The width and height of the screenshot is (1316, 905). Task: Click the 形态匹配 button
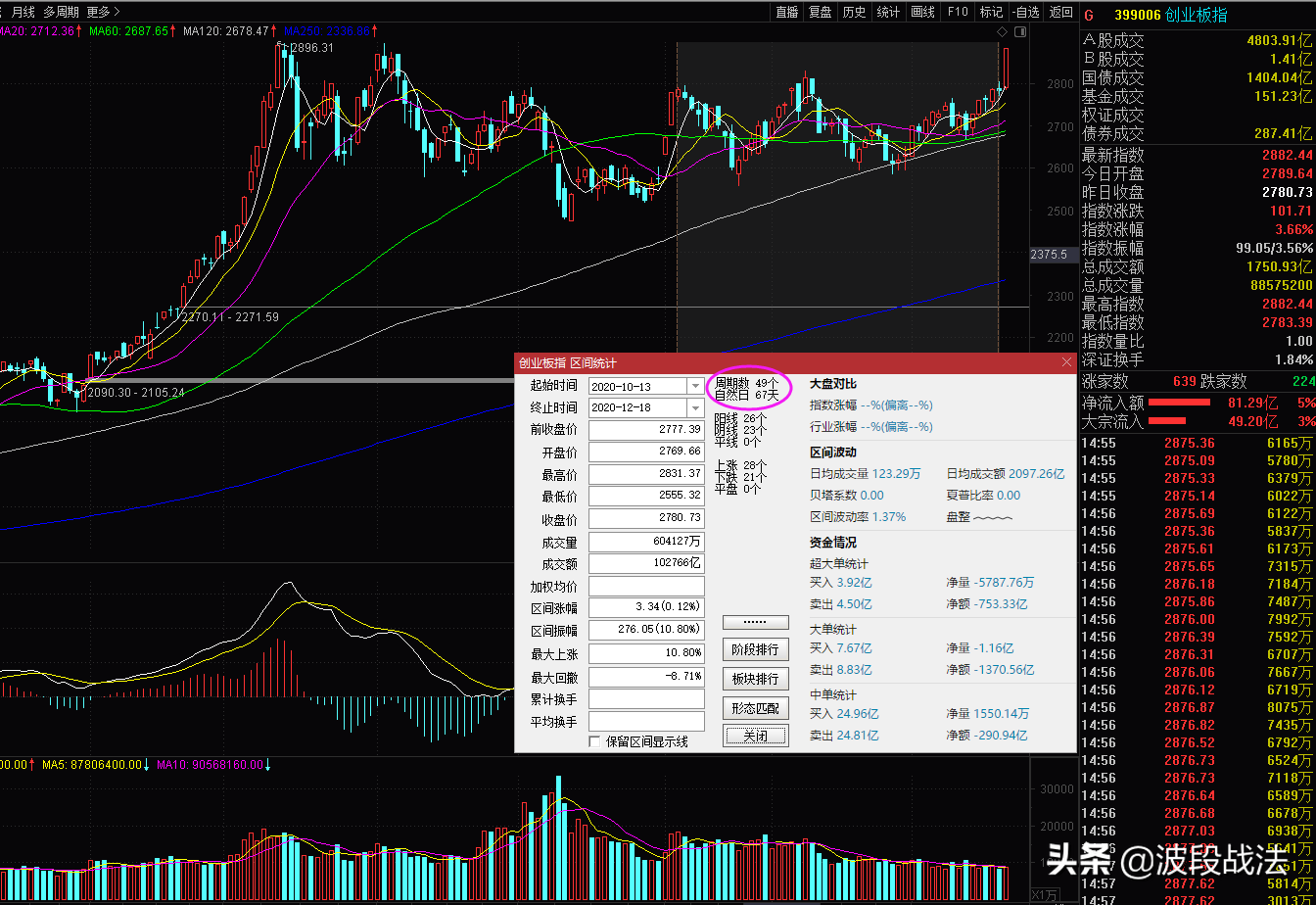click(756, 707)
